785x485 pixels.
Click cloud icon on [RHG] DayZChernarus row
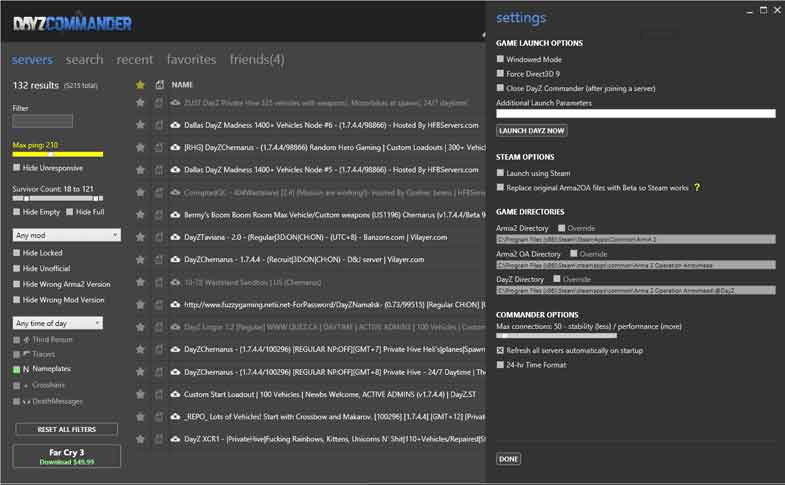[175, 148]
